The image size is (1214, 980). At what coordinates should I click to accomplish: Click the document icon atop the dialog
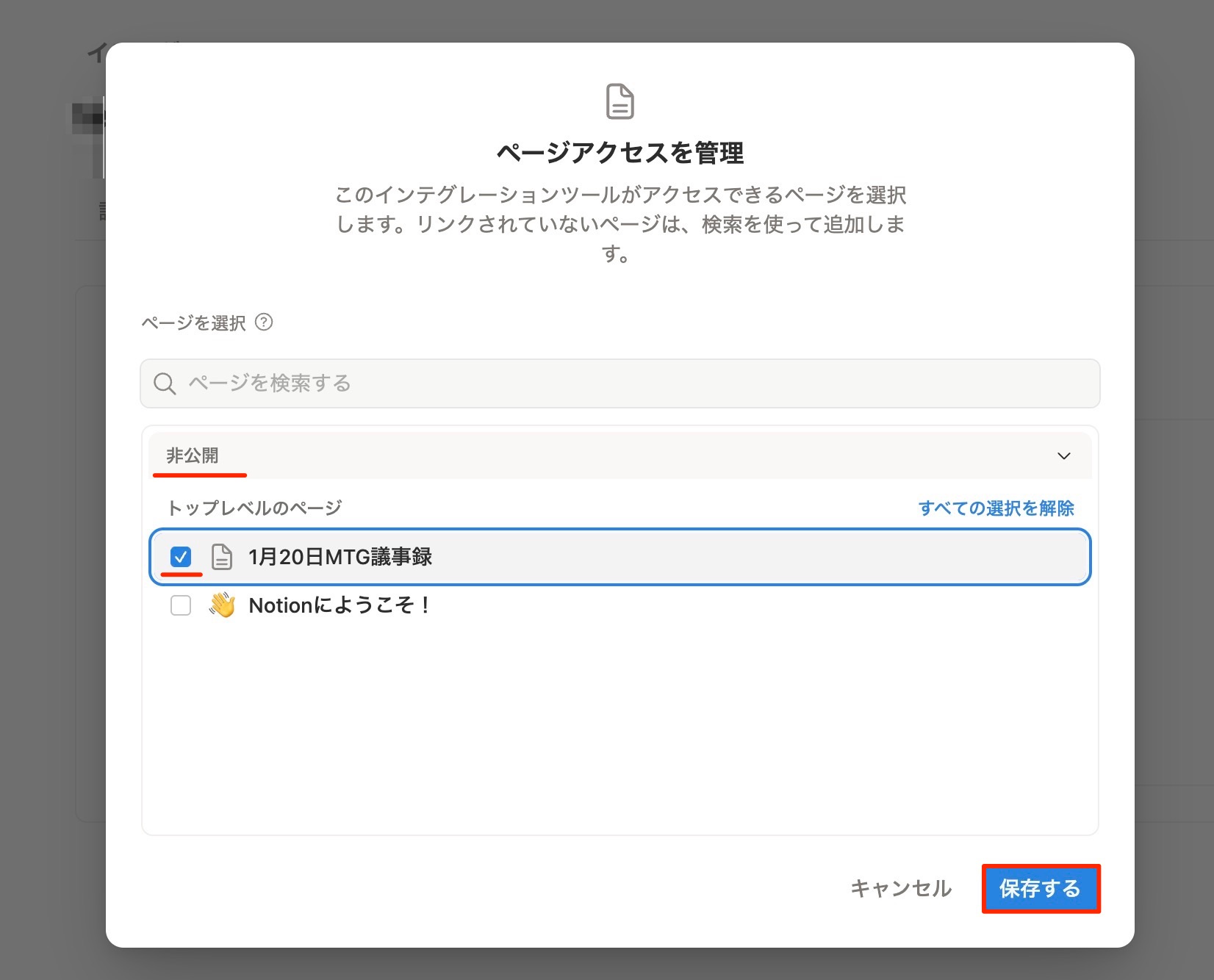[x=619, y=101]
